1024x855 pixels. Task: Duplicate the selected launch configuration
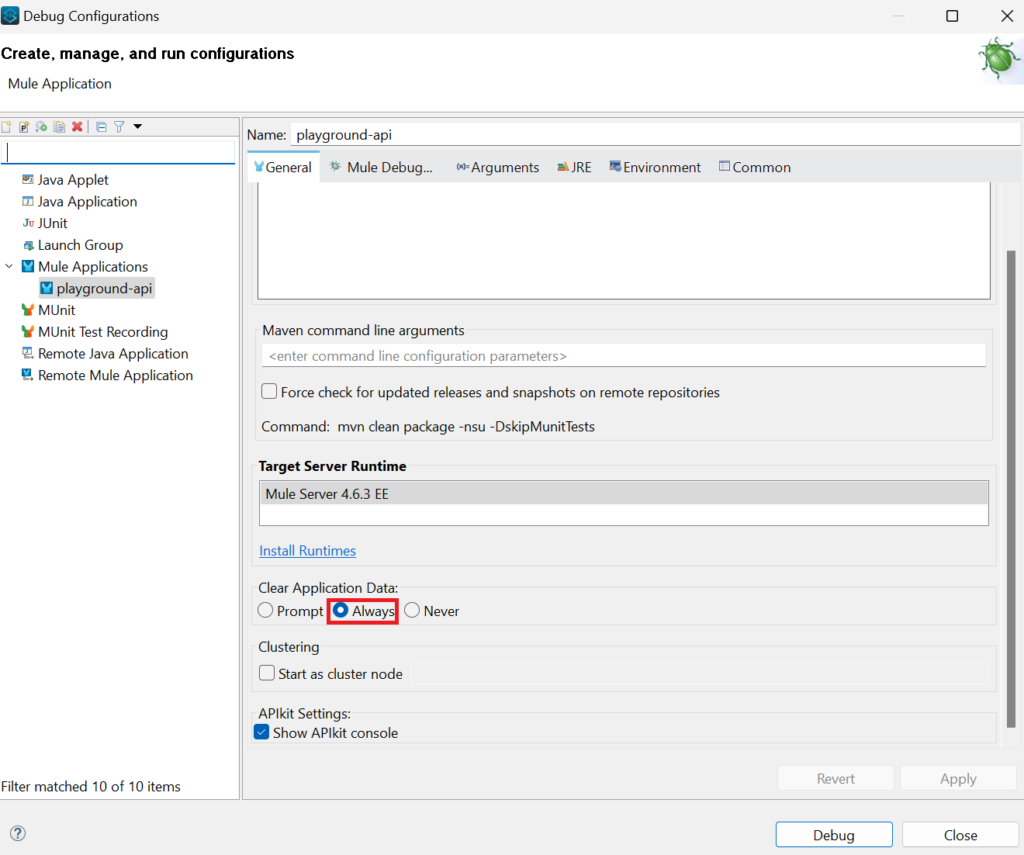(59, 127)
